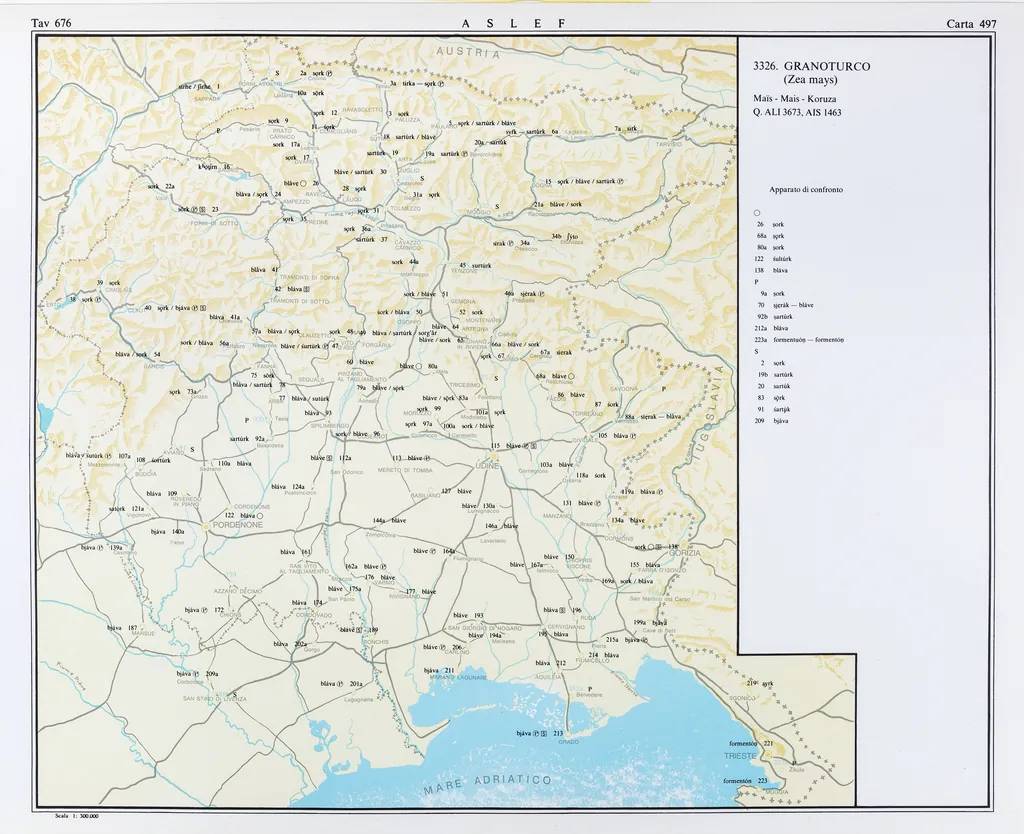Click the circle marker at point 26 blave

click(x=303, y=184)
